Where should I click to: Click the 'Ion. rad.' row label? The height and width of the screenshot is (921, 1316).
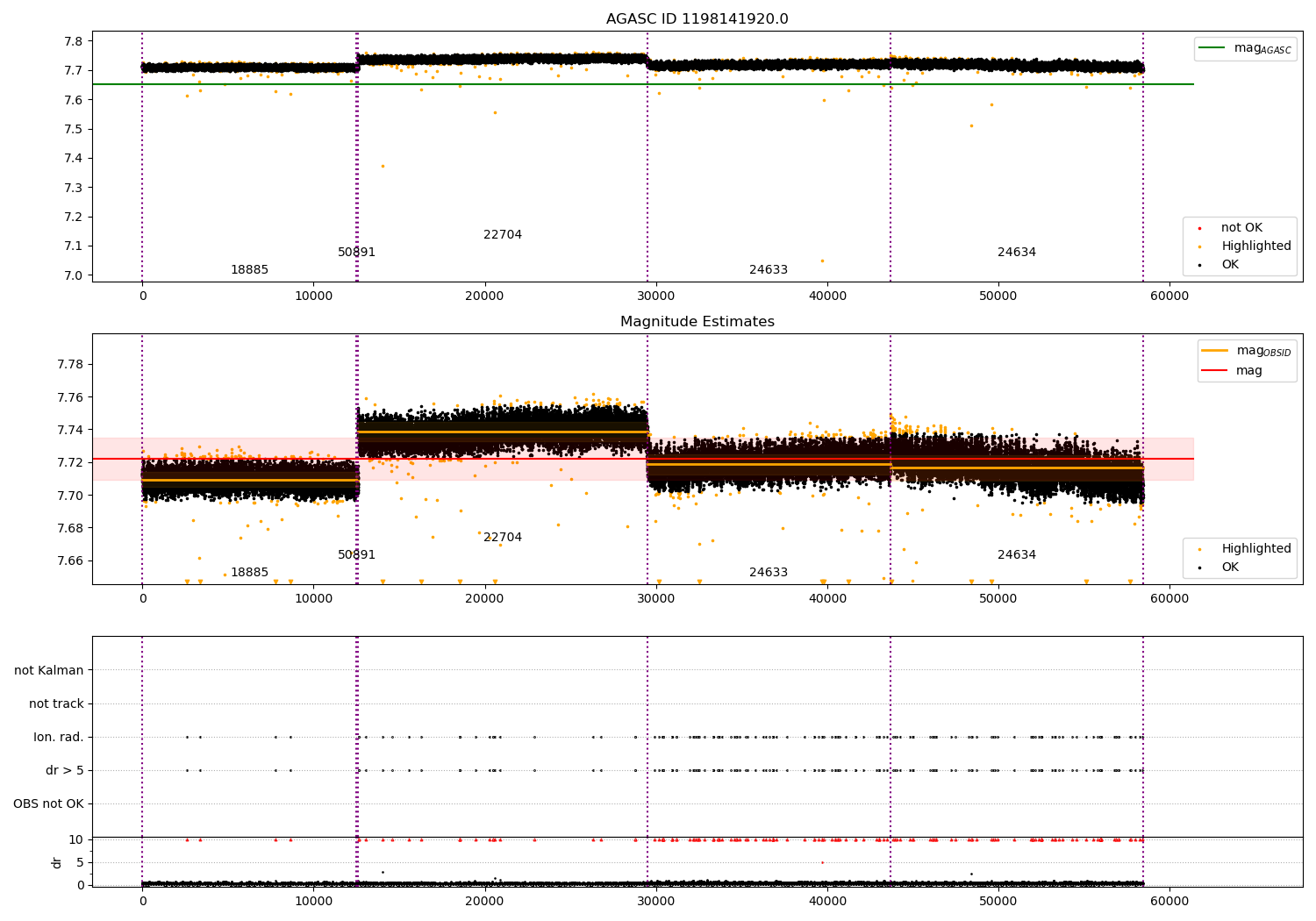[x=59, y=738]
